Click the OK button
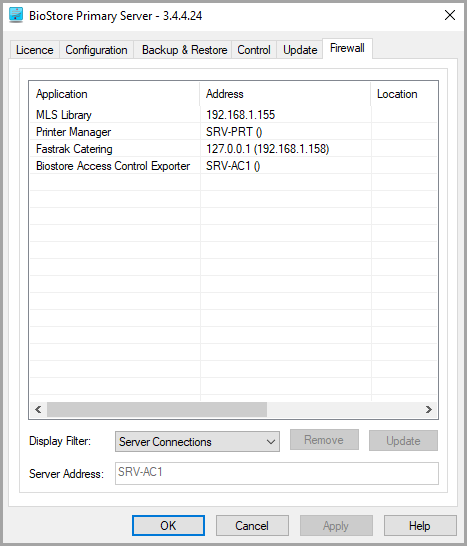 (x=168, y=525)
